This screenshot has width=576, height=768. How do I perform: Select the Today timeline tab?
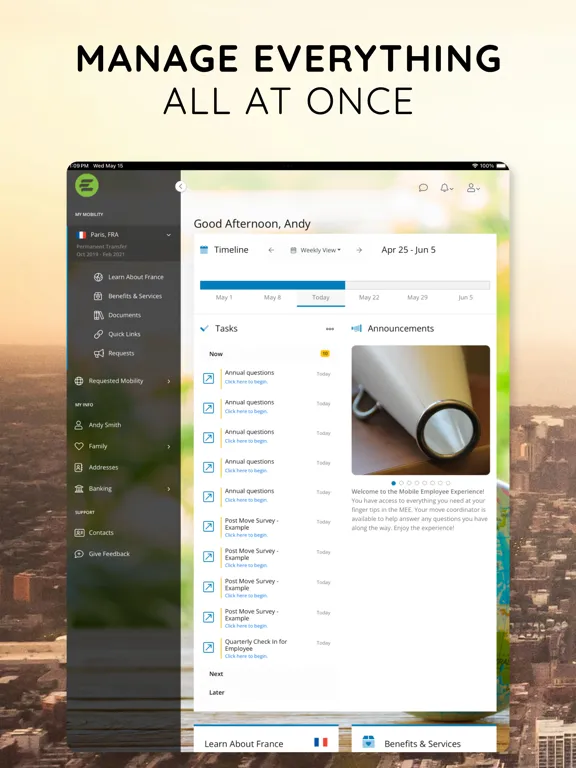click(x=321, y=298)
